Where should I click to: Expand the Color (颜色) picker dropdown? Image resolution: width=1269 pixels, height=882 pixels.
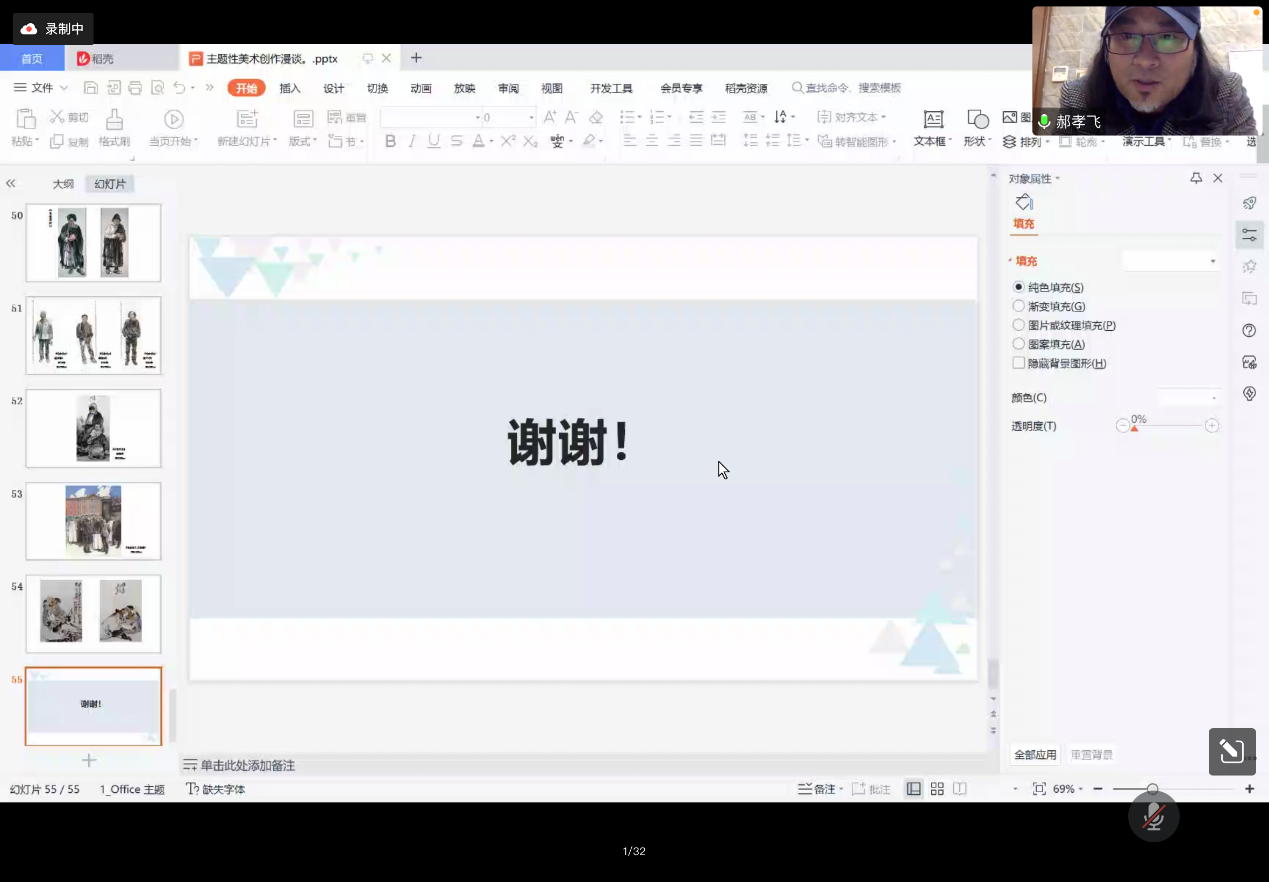tap(1188, 398)
